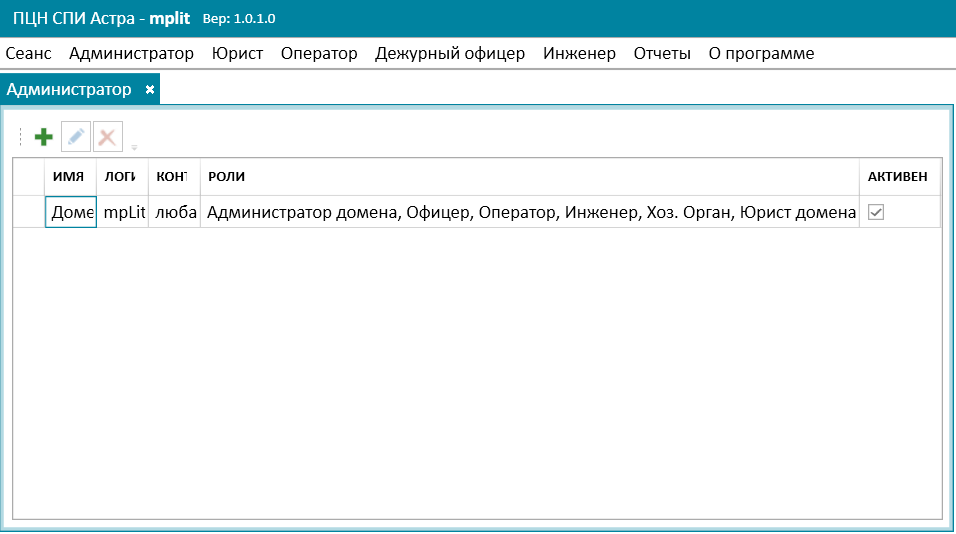Sort by the ИМЯ column header
This screenshot has height=534, width=956.
pyautogui.click(x=70, y=177)
